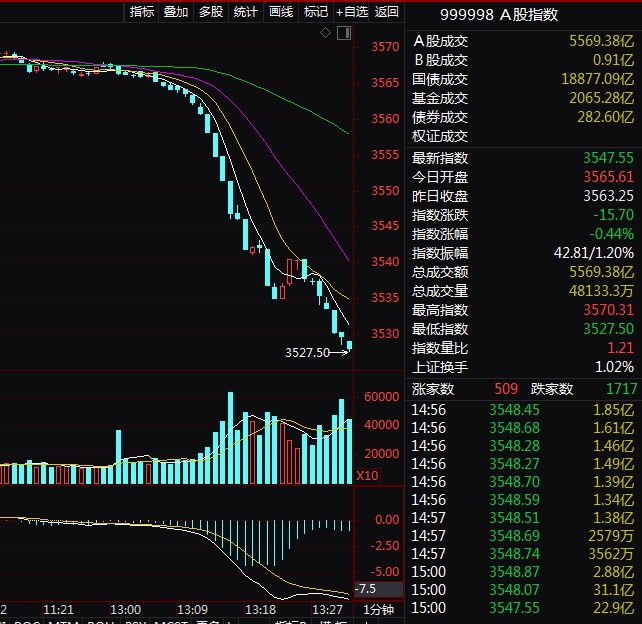Click 昨日收盘 value 3563.25
Viewport: 642px width, 624px height.
point(608,196)
